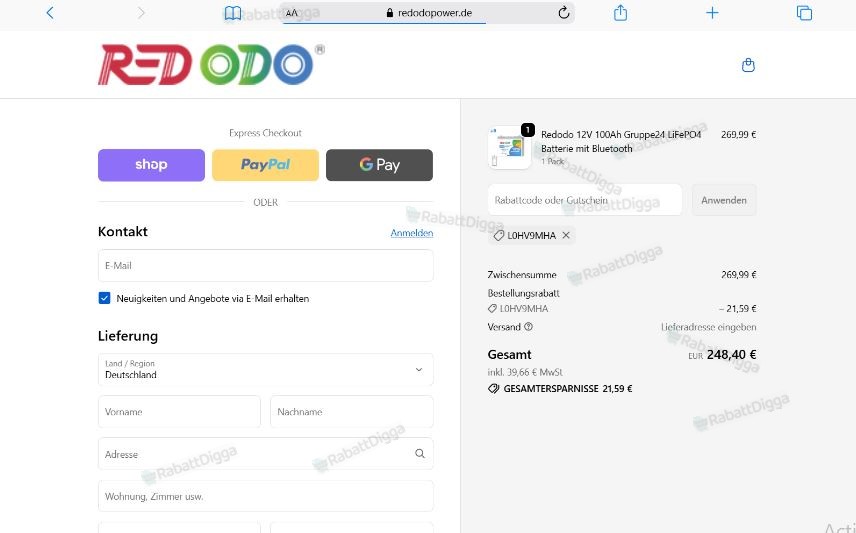Show all open tabs overview

[804, 13]
